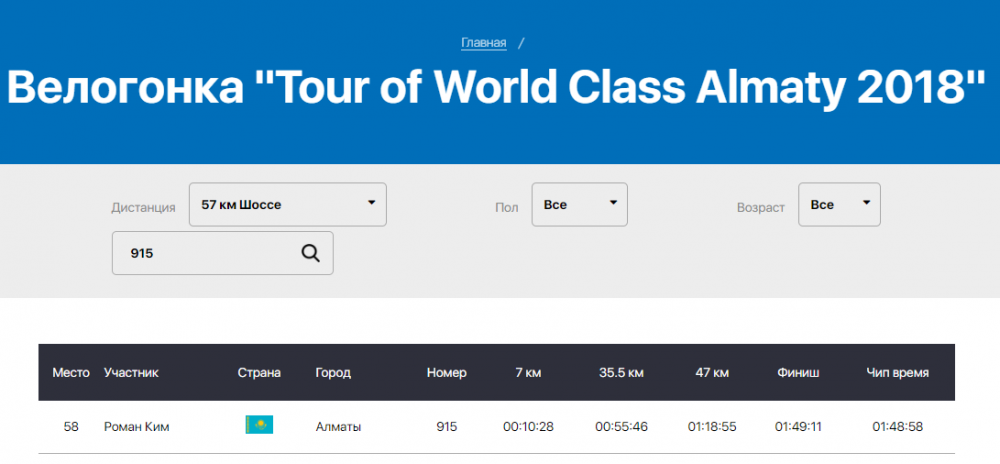Expand the Пол gender filter dropdown

click(579, 204)
